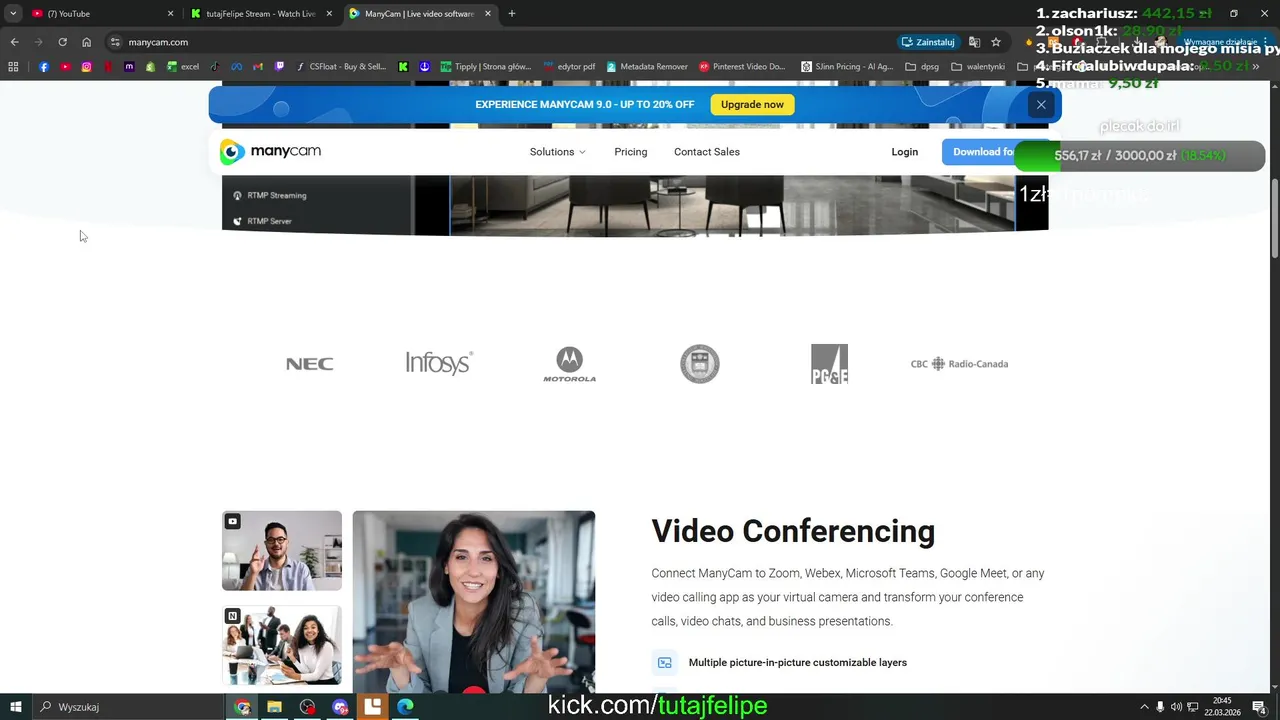Open the excel bookmark

pyautogui.click(x=183, y=67)
